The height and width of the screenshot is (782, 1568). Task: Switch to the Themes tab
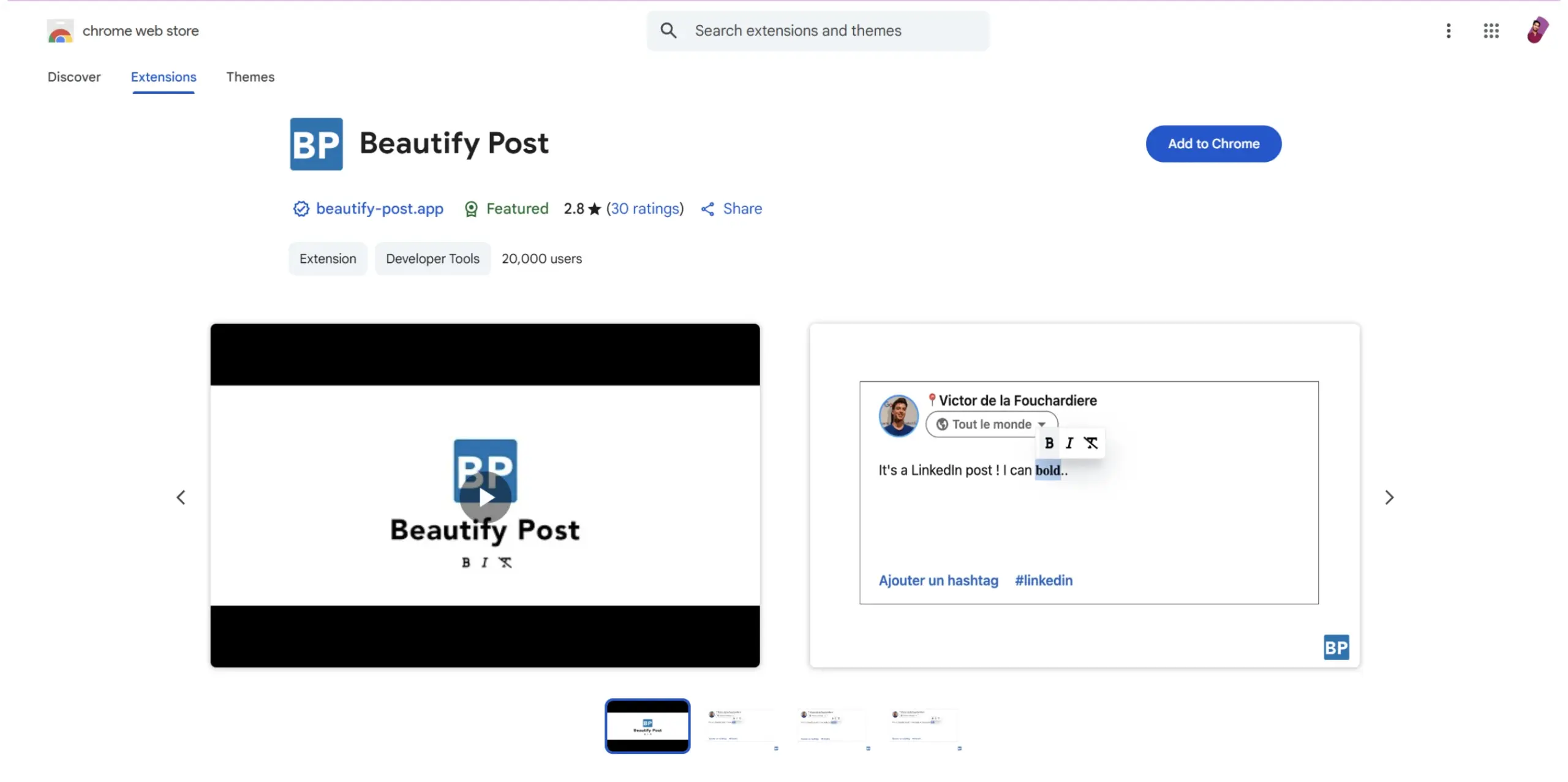pyautogui.click(x=250, y=77)
